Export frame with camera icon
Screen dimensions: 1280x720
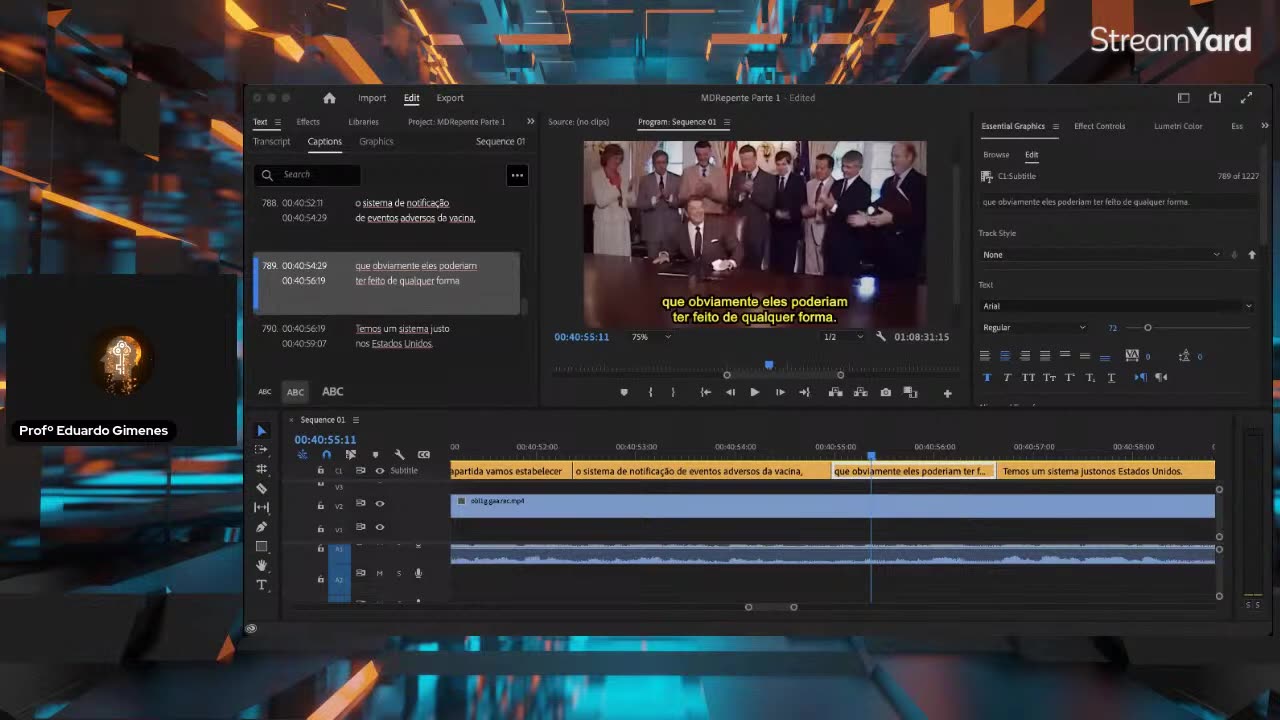point(885,393)
